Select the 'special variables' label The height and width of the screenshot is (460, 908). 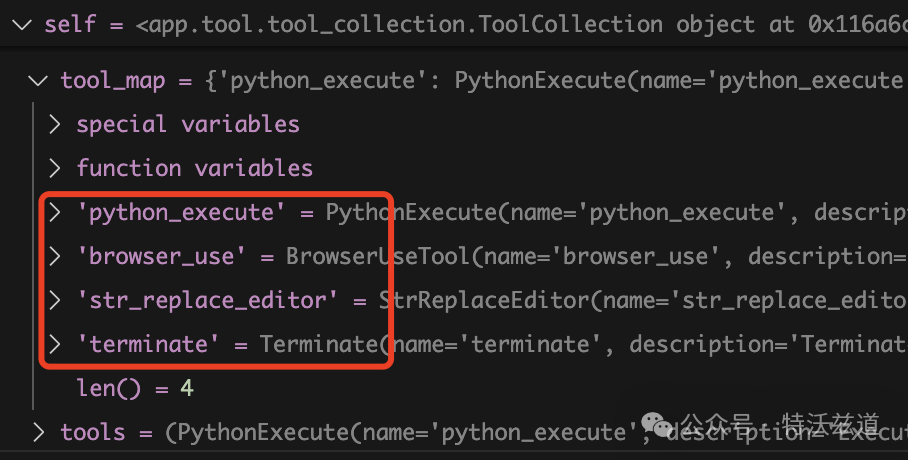(188, 124)
